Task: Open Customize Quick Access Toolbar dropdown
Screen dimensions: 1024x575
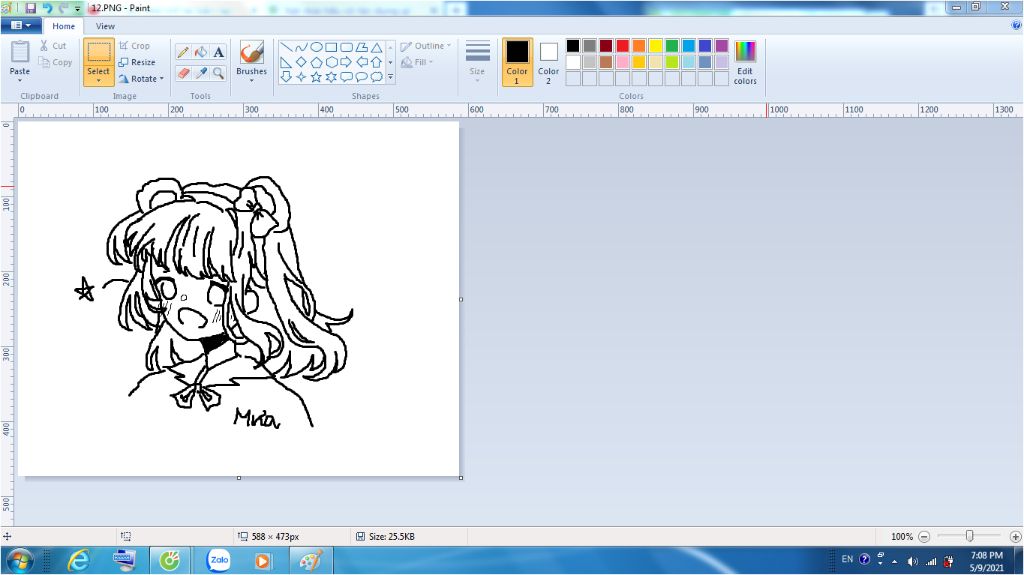Action: 78,8
